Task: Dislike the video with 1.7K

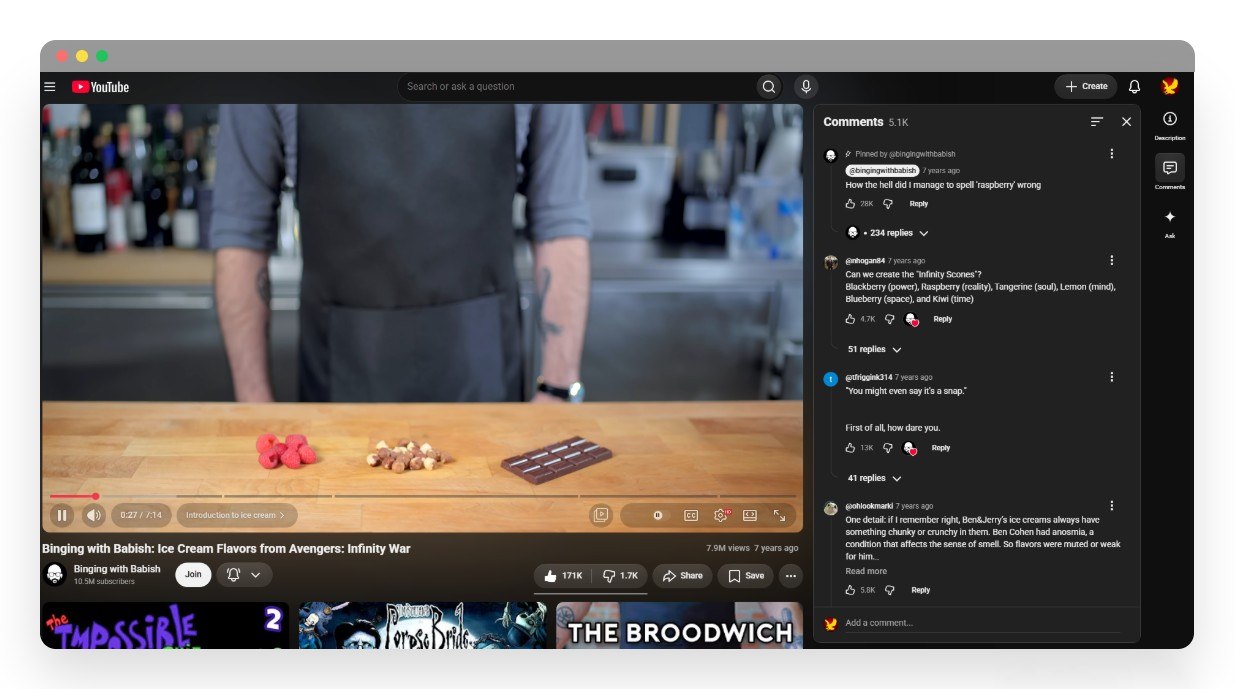Action: tap(620, 576)
